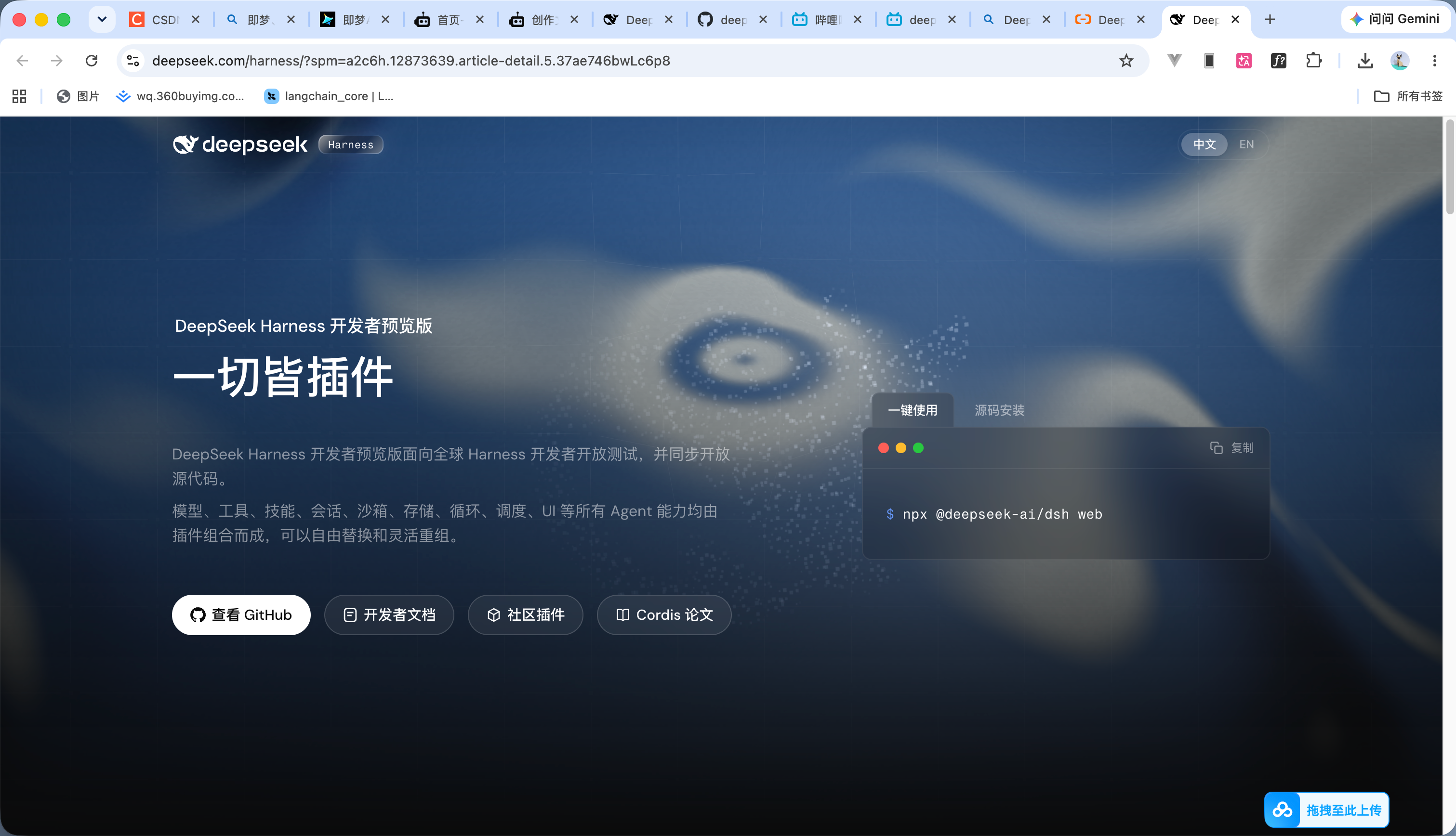Click the 问问 Gemini button
Screen dimensions: 1456x836
tap(1395, 19)
